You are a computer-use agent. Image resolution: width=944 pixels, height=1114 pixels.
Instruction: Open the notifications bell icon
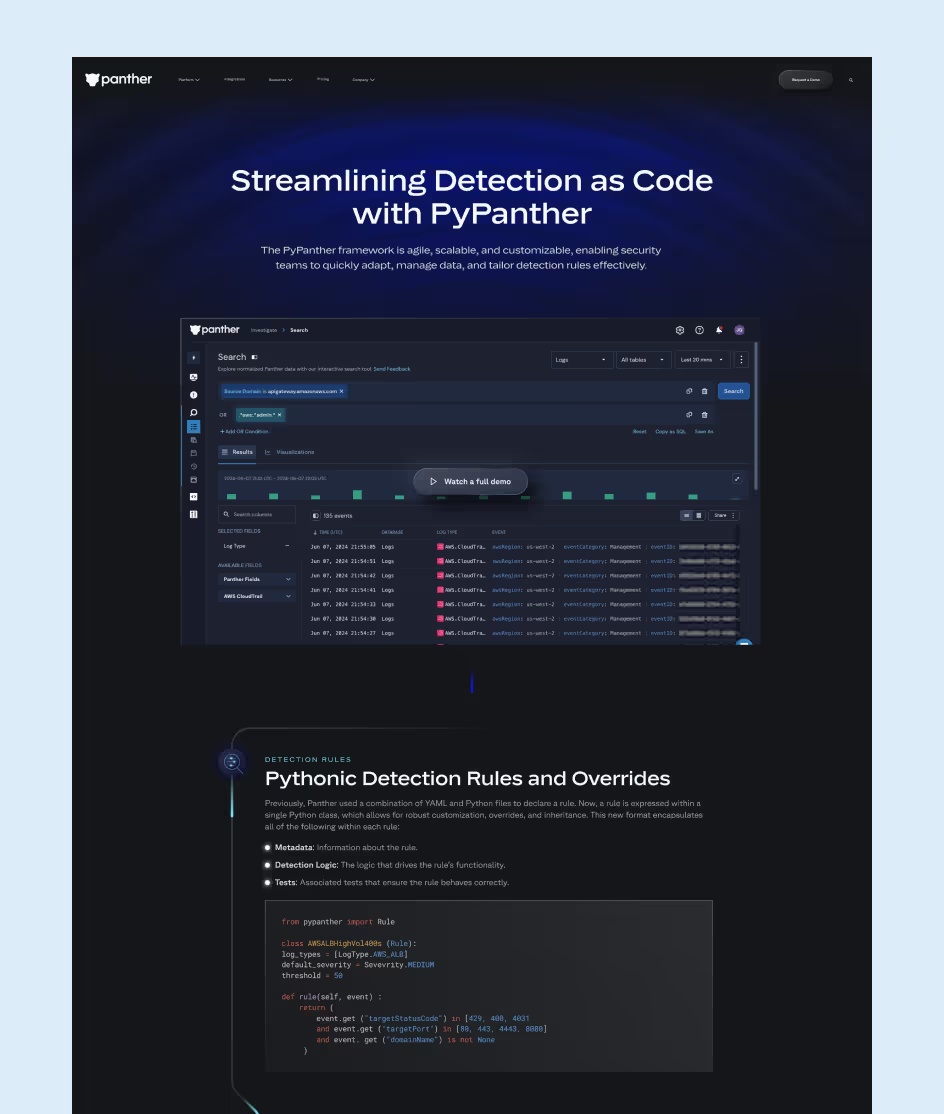719,330
